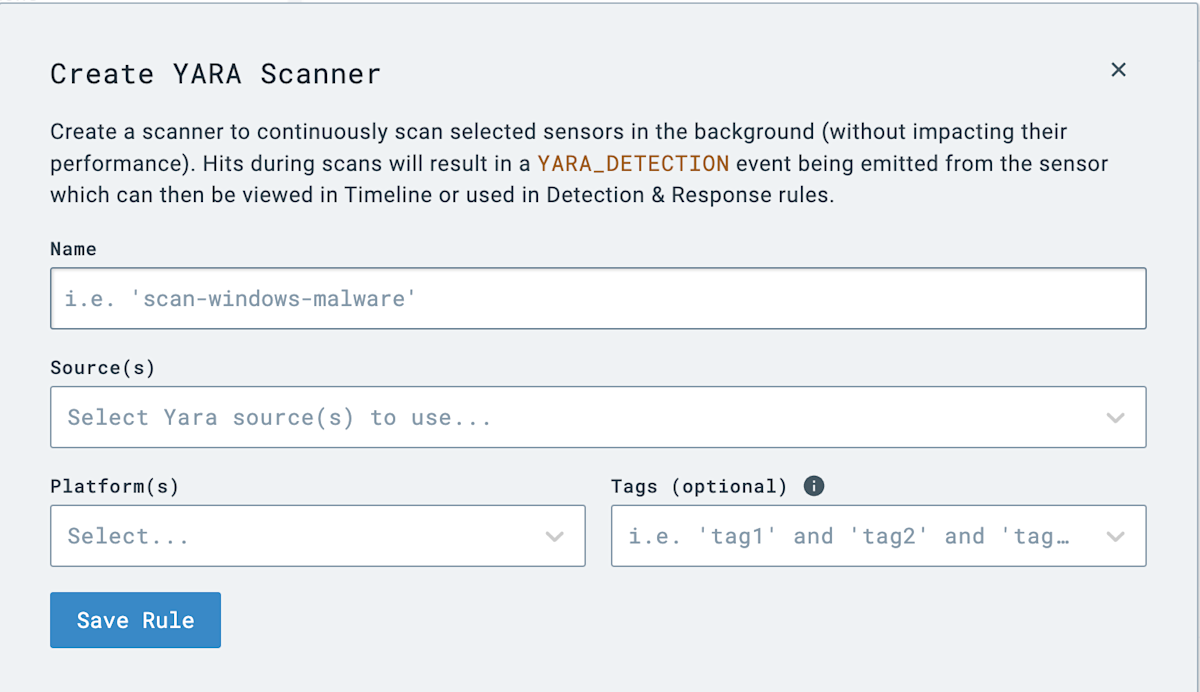
Task: Click Save Rule to create the scanner
Action: pyautogui.click(x=135, y=620)
